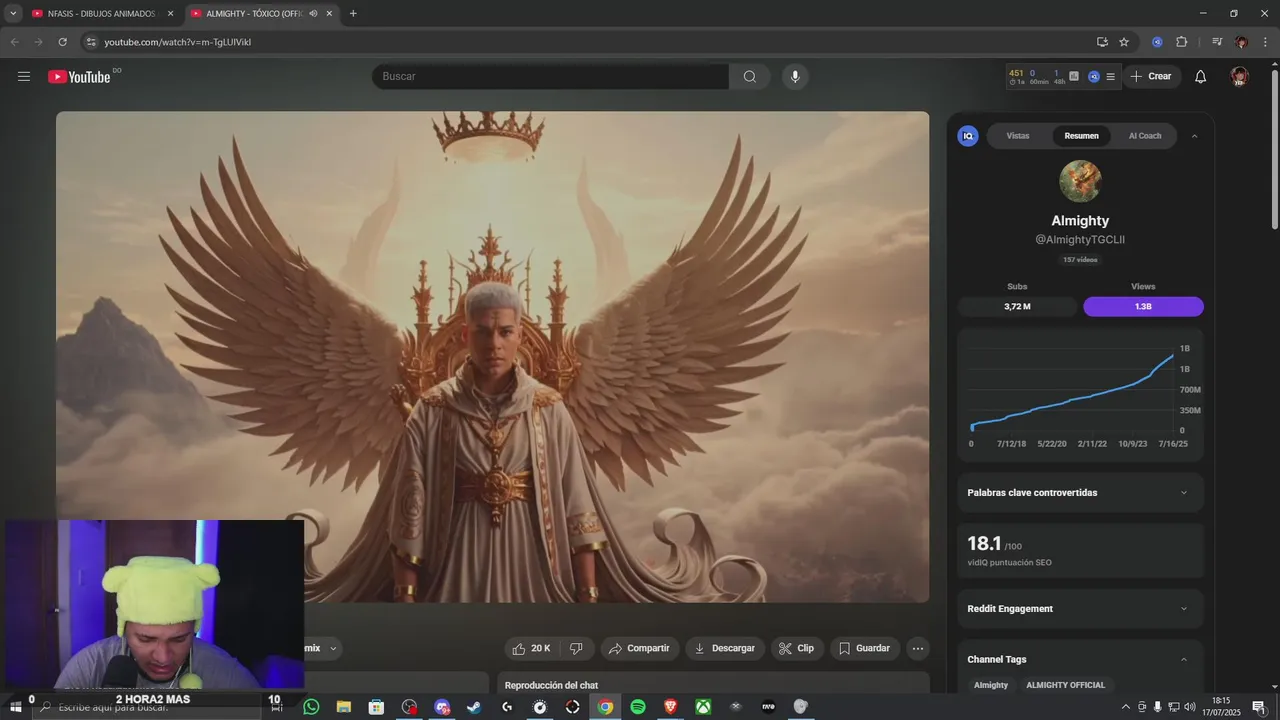Open YouTube notifications bell
Viewport: 1280px width, 720px height.
point(1201,76)
